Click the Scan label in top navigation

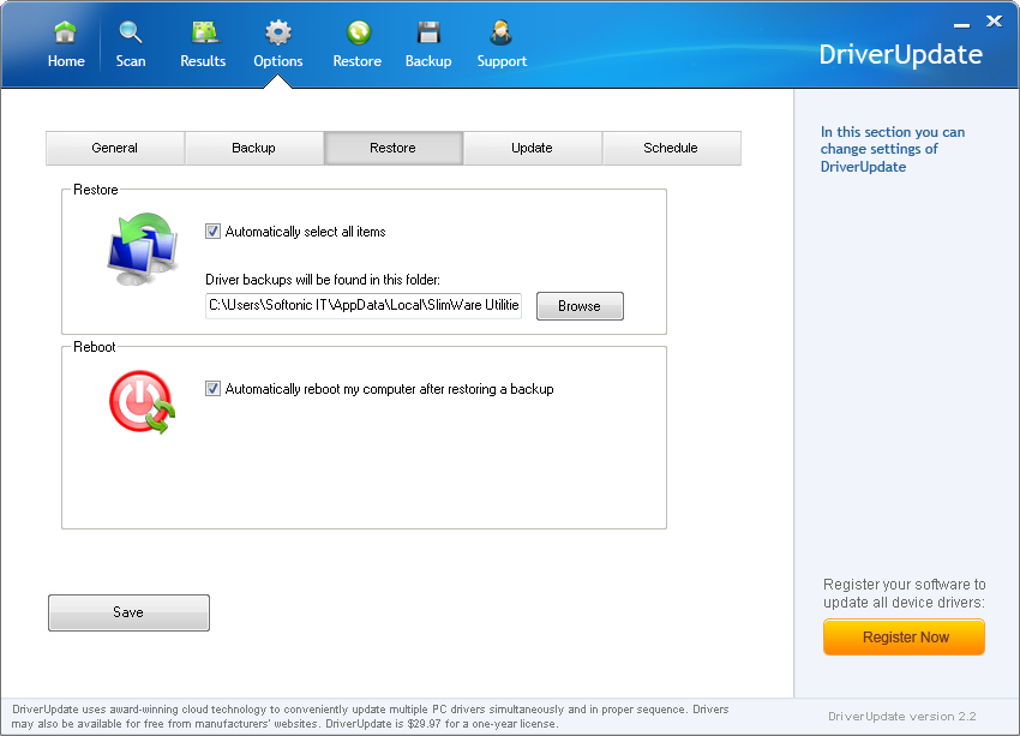131,61
